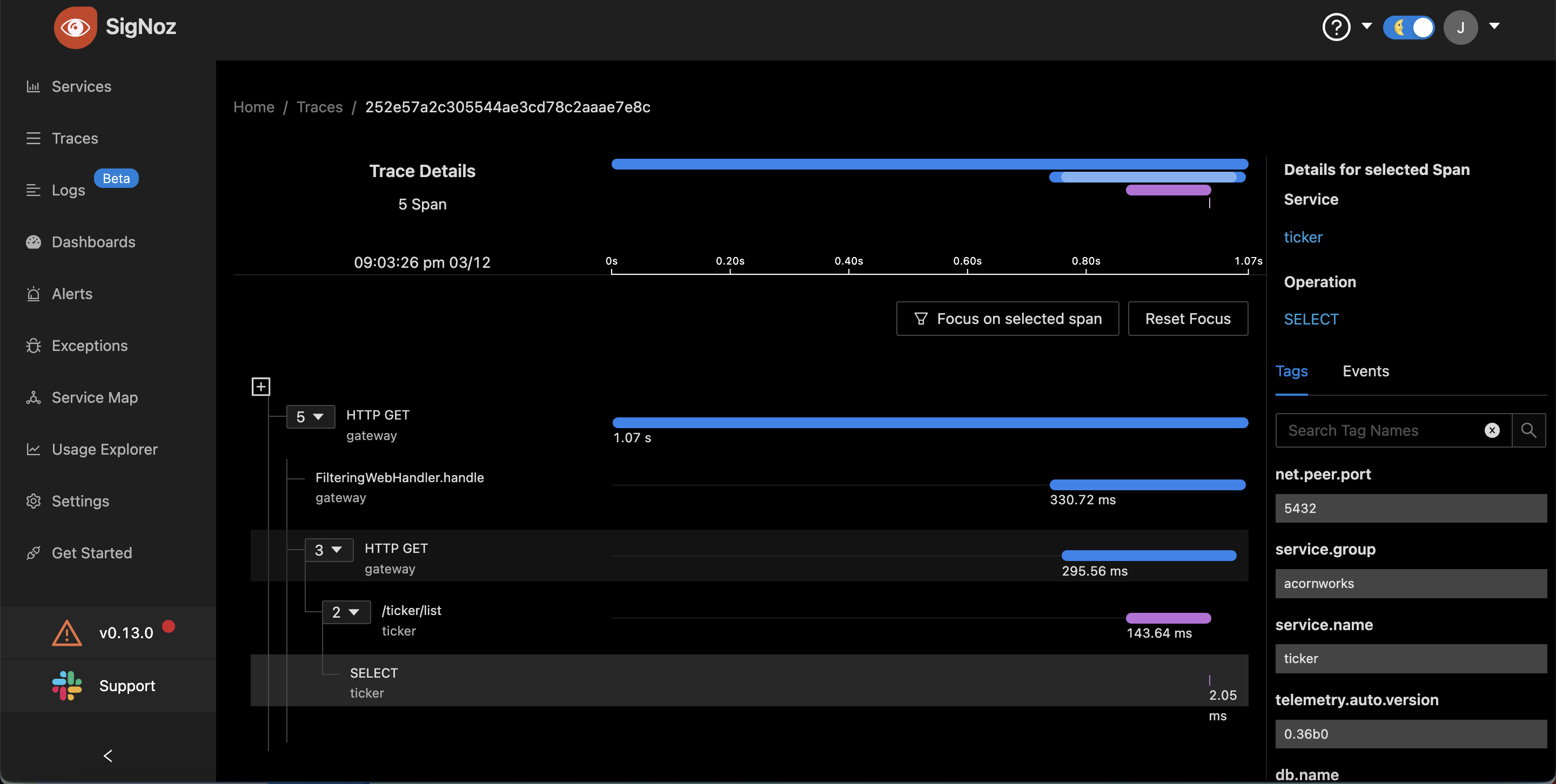Click the Settings gear icon

33,502
